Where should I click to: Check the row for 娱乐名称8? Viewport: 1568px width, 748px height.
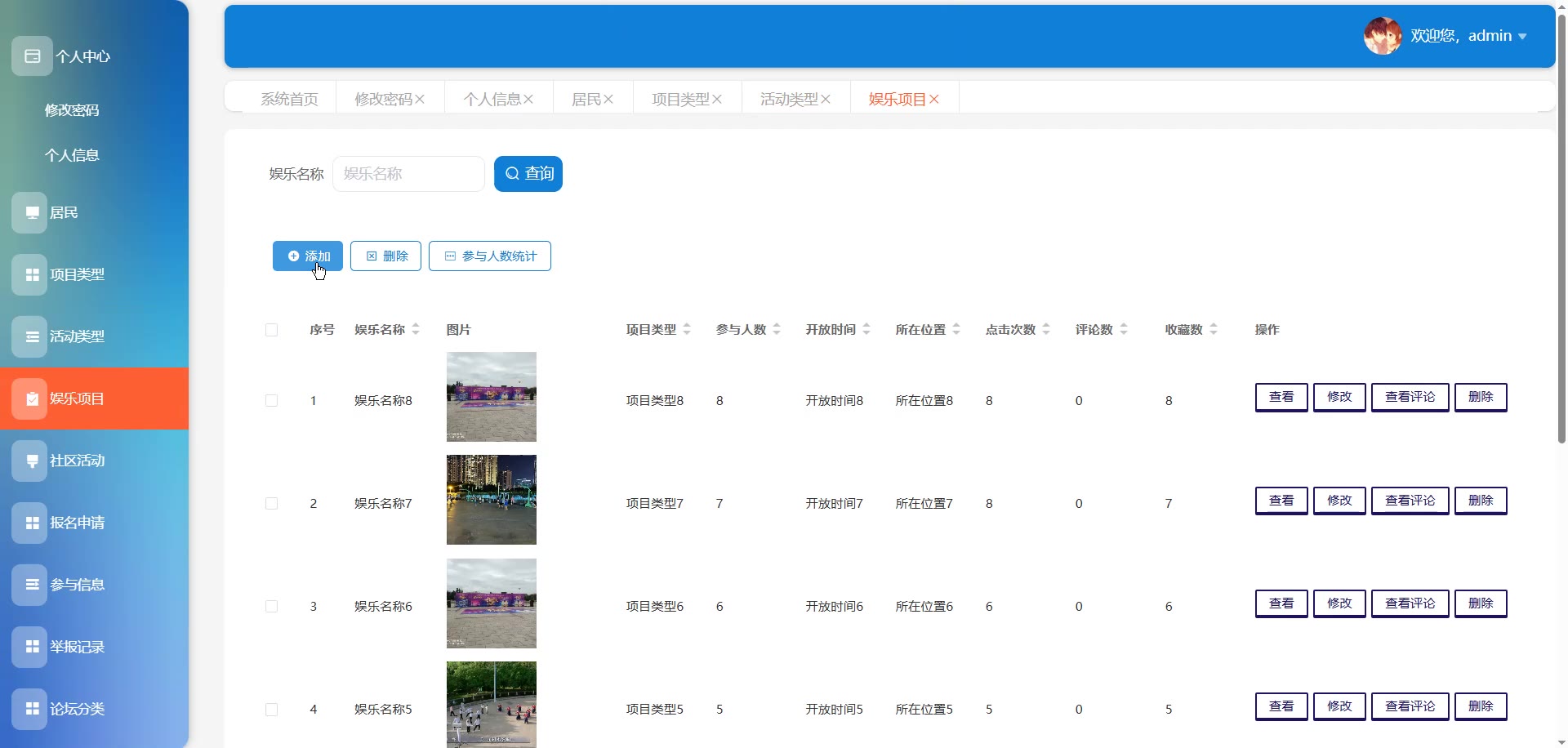272,401
